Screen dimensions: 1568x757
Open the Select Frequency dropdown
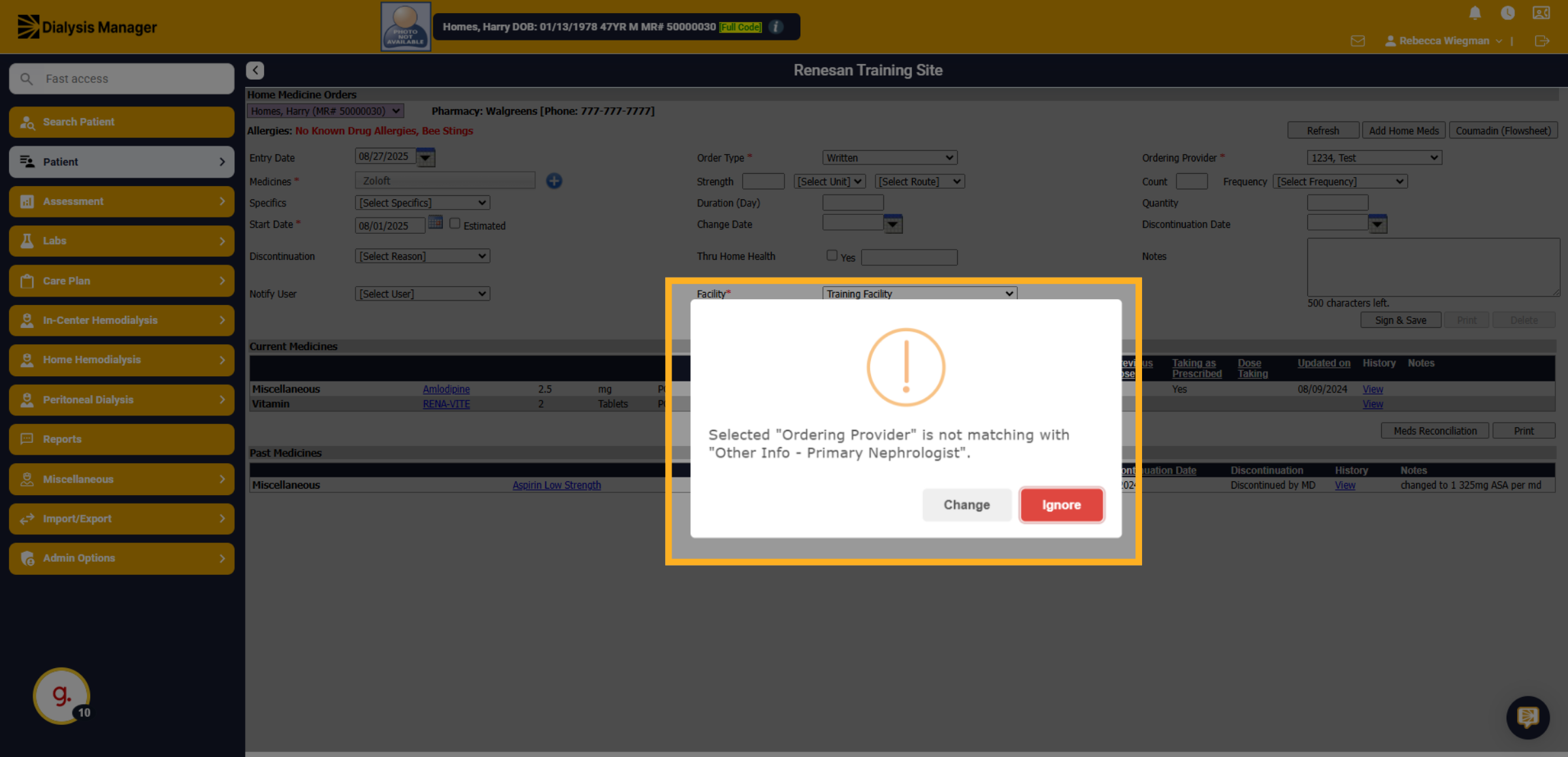1341,182
